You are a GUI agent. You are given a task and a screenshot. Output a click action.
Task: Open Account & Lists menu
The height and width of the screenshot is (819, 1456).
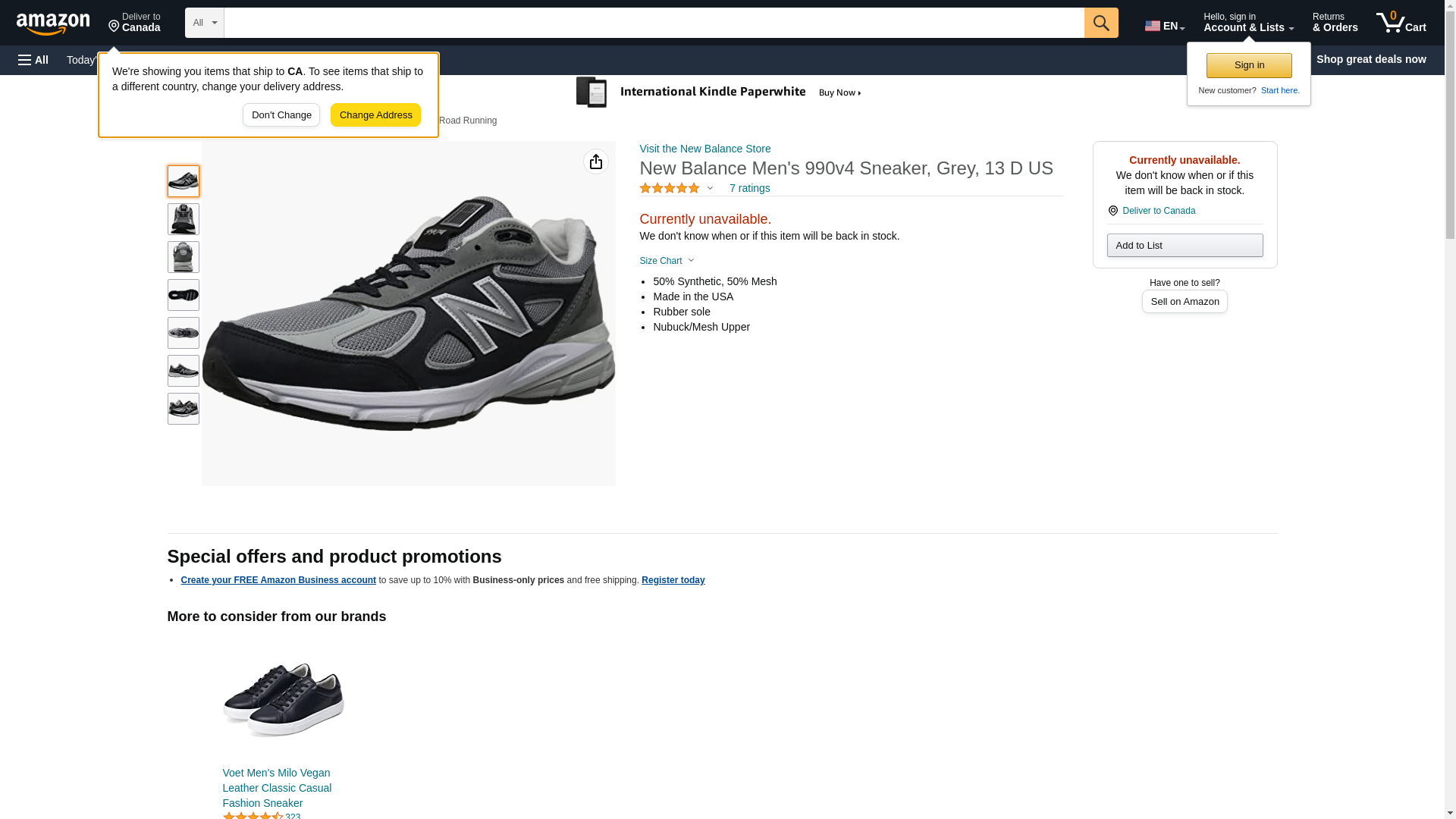click(1248, 23)
